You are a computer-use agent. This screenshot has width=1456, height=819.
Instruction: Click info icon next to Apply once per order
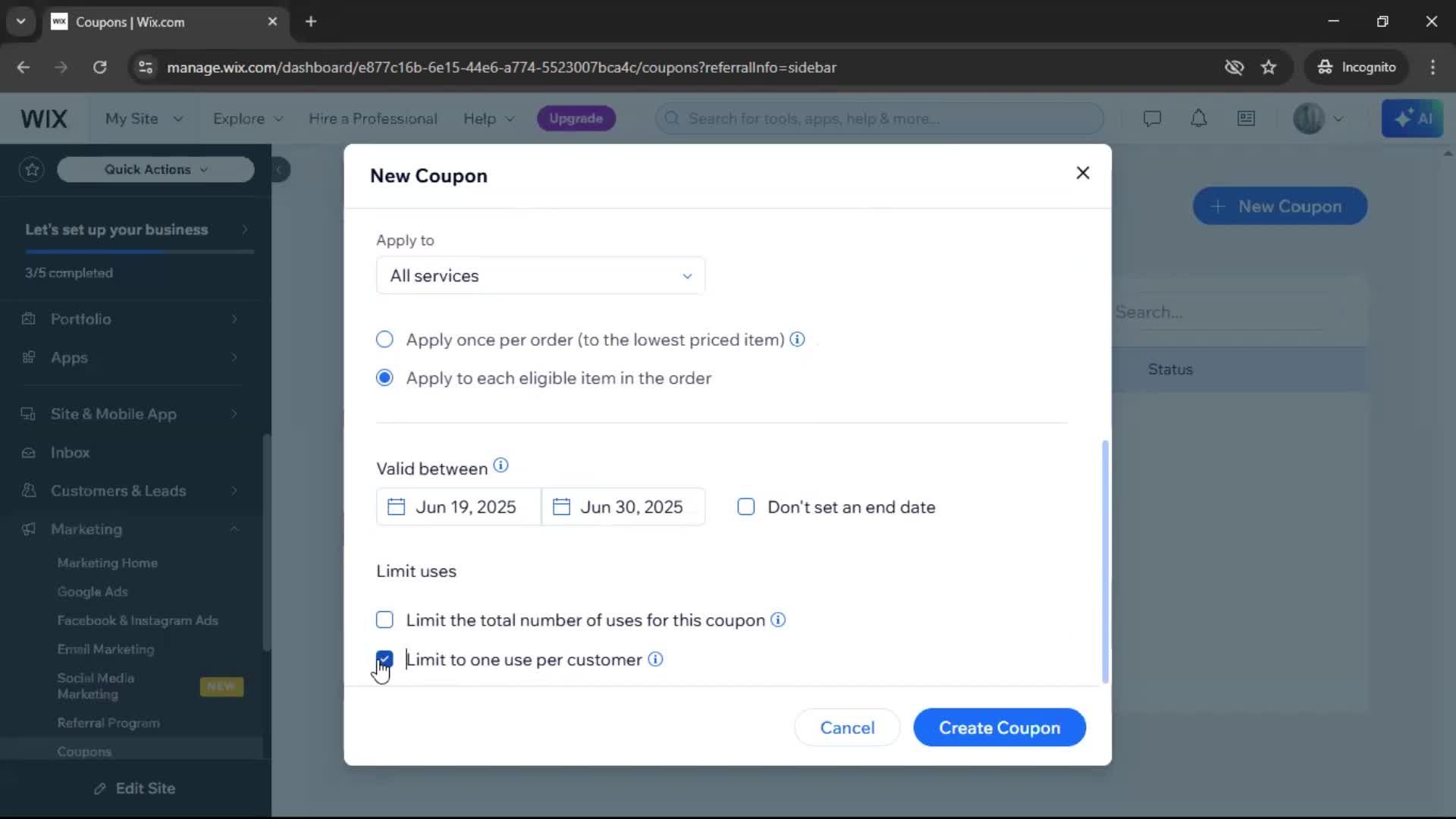(797, 339)
